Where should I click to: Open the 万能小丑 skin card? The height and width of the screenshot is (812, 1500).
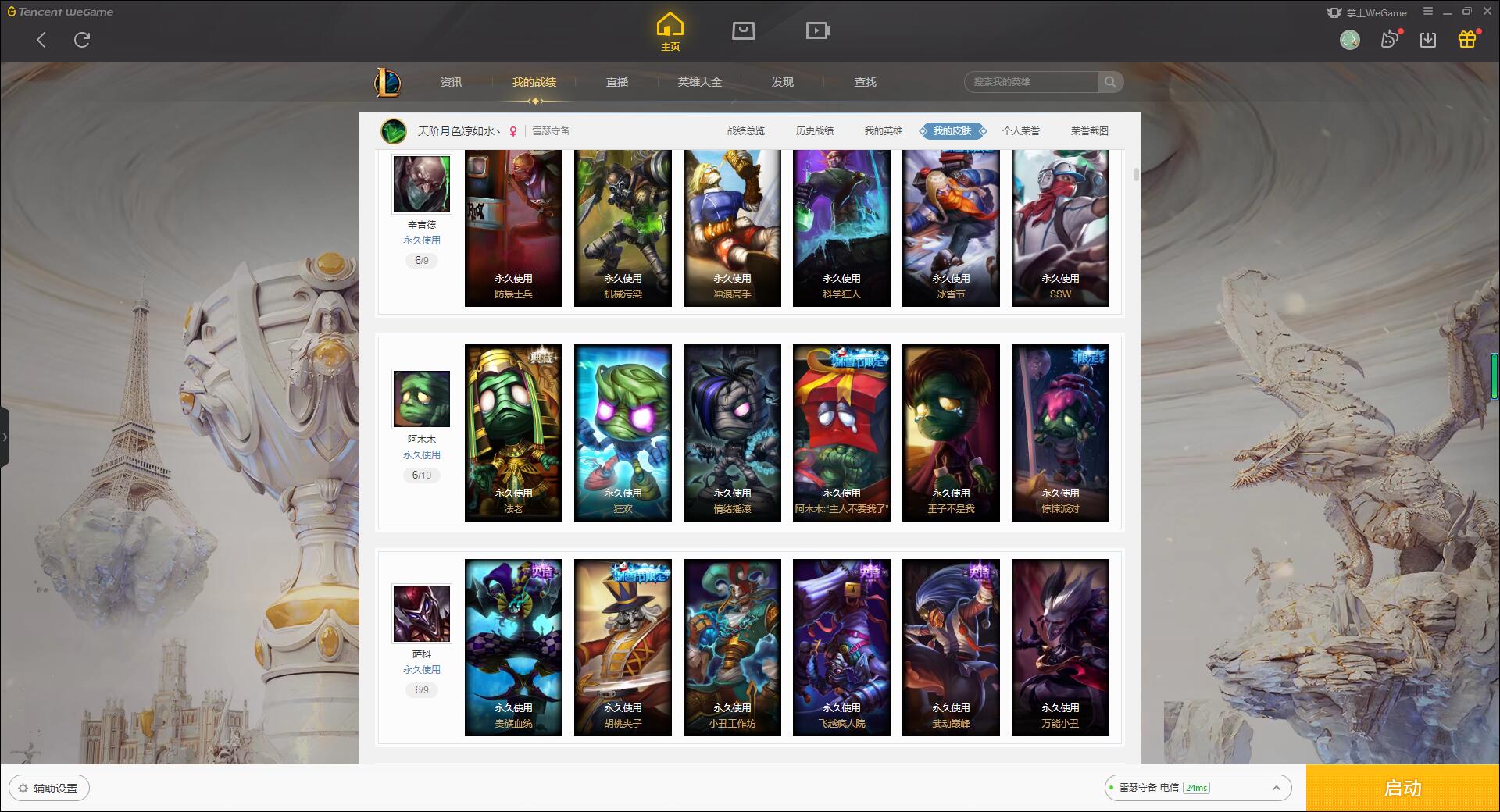point(1060,647)
